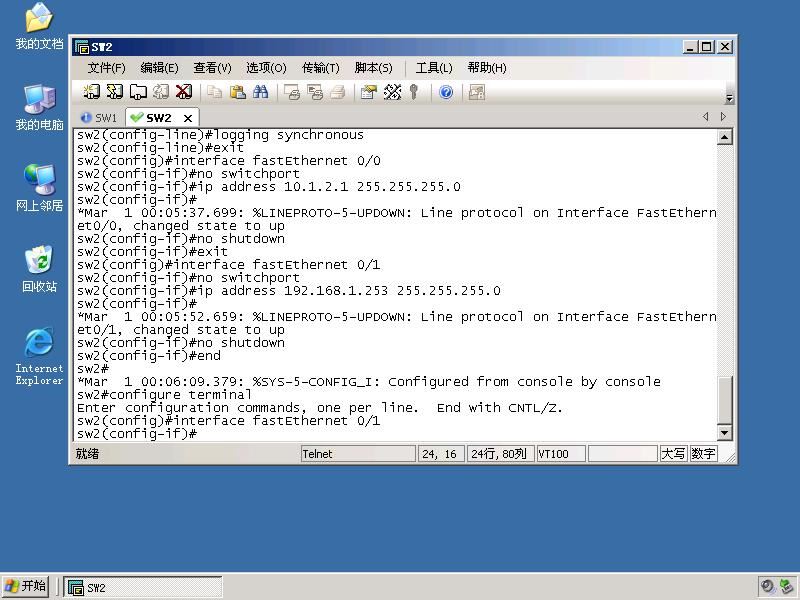The image size is (800, 600).
Task: Click '数字' num indicator in status bar
Action: (703, 454)
